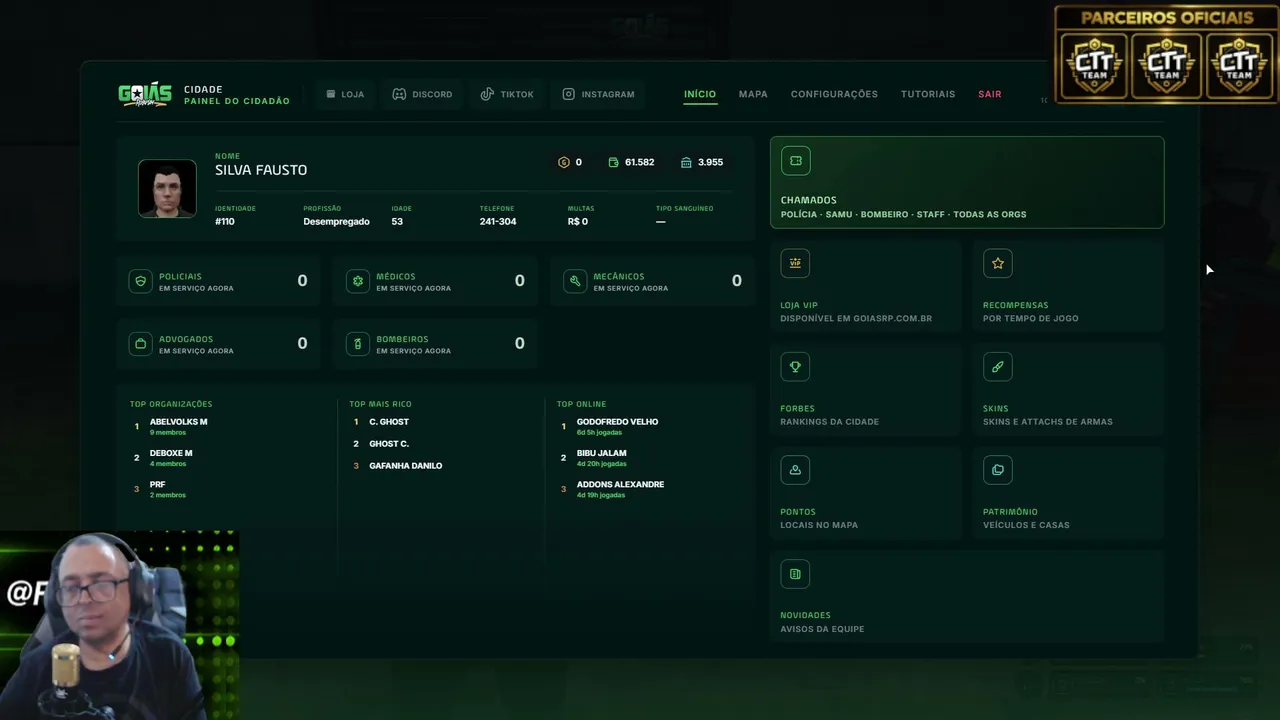Screen dimensions: 1280x720
Task: Click the Advogados briefcase icon
Action: [x=140, y=344]
